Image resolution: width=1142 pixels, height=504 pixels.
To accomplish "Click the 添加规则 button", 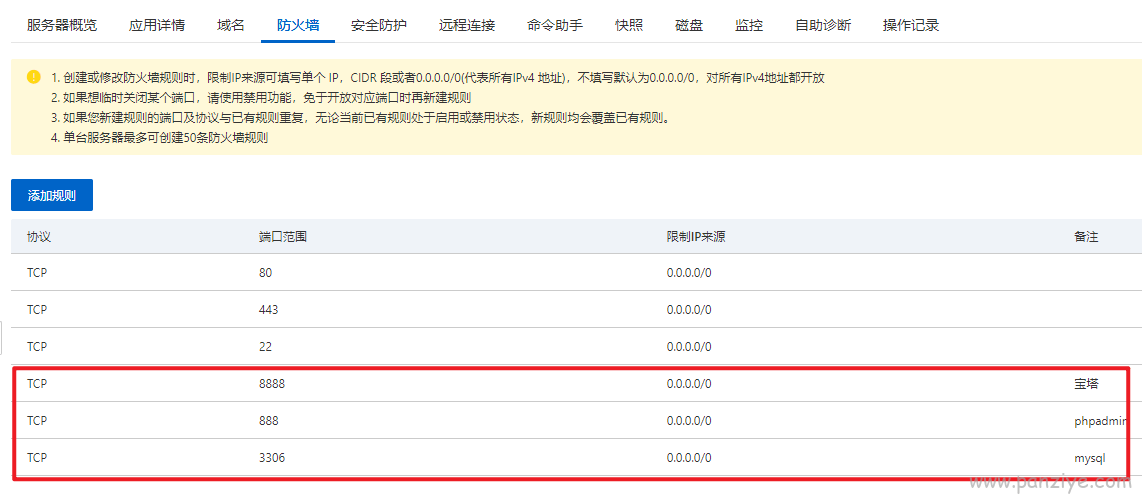I will (52, 195).
